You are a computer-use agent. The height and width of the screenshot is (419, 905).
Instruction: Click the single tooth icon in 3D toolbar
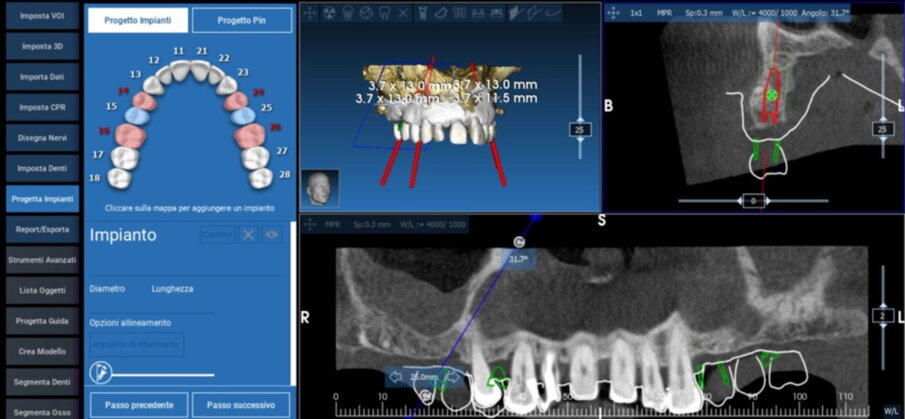click(384, 13)
